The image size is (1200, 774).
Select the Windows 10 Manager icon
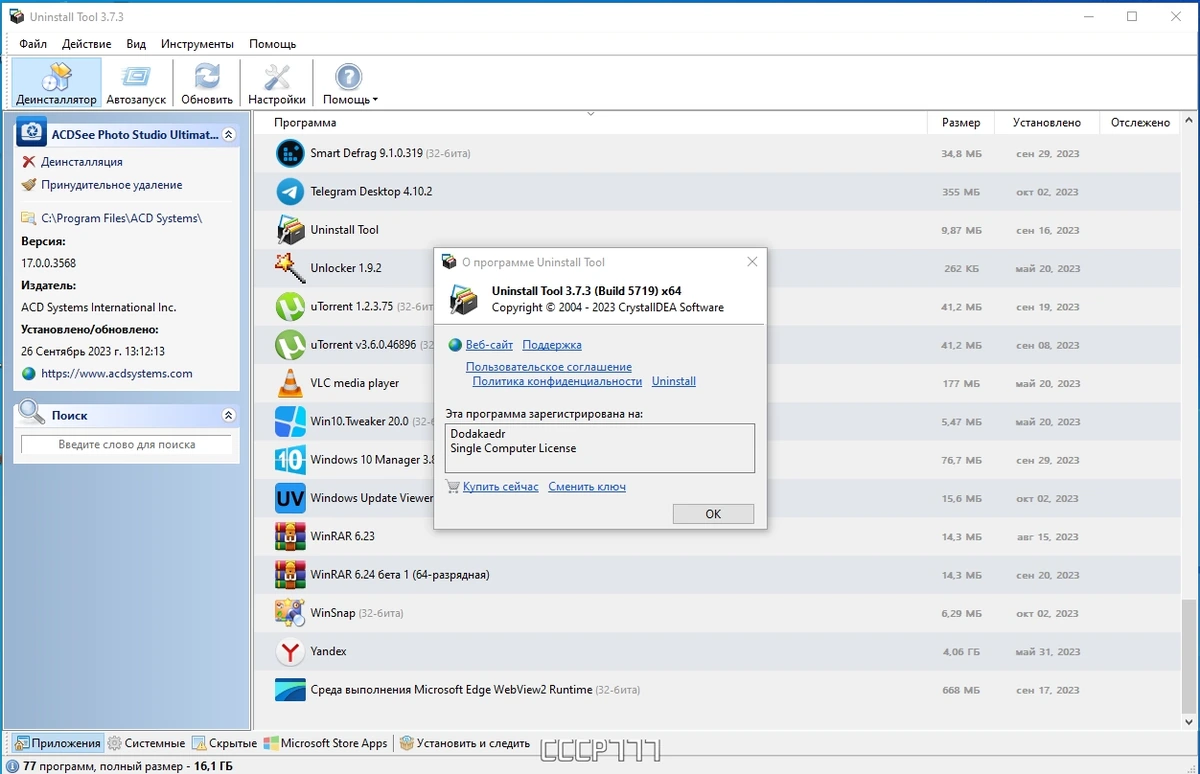click(290, 460)
